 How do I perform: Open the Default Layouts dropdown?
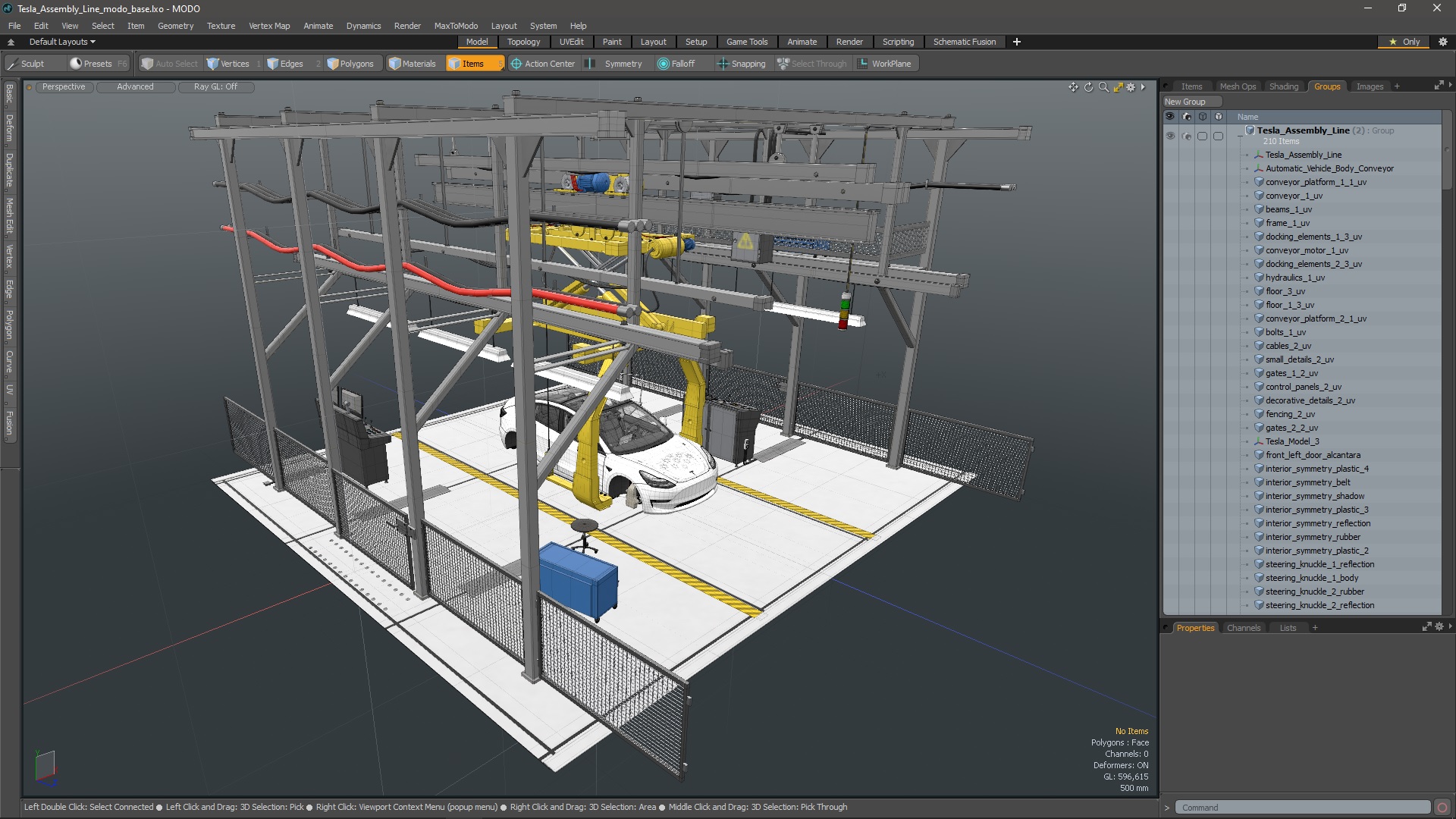62,42
